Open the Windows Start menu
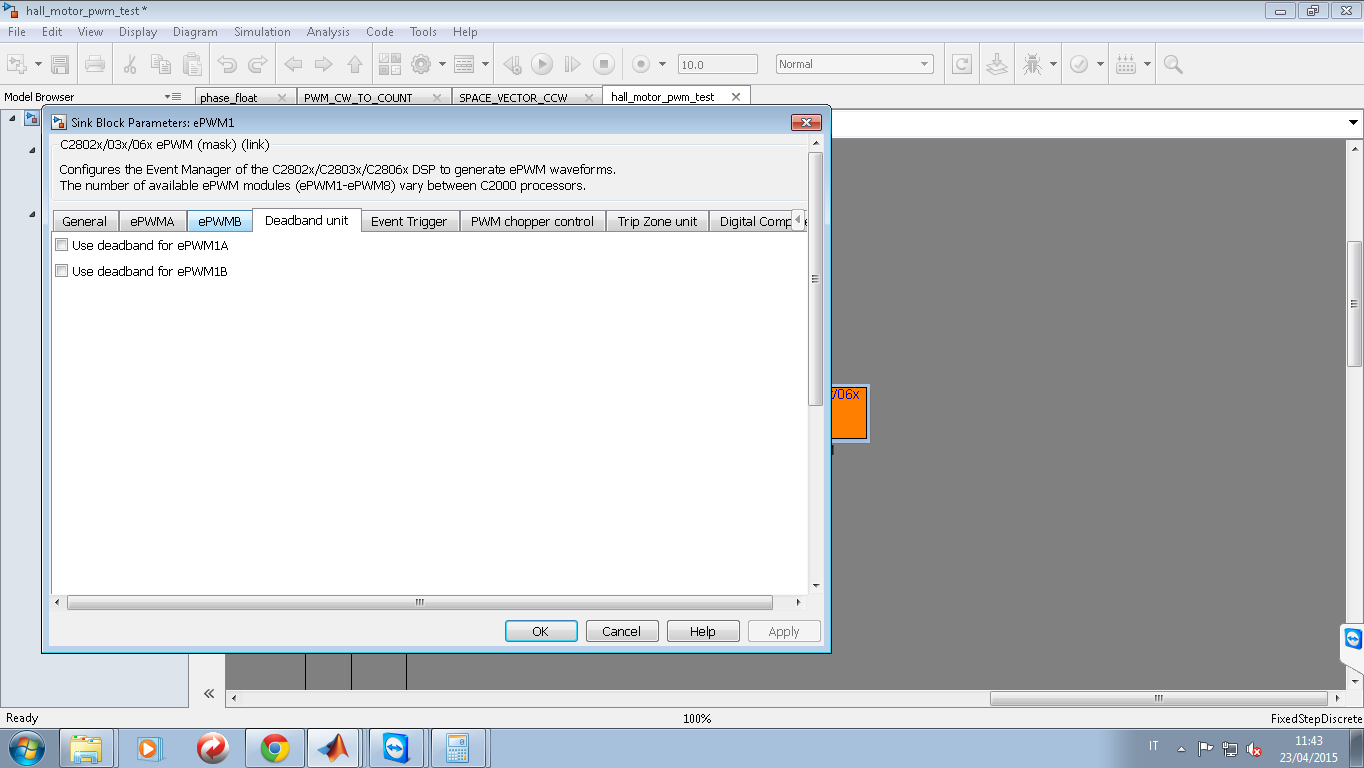This screenshot has width=1364, height=768. click(25, 747)
